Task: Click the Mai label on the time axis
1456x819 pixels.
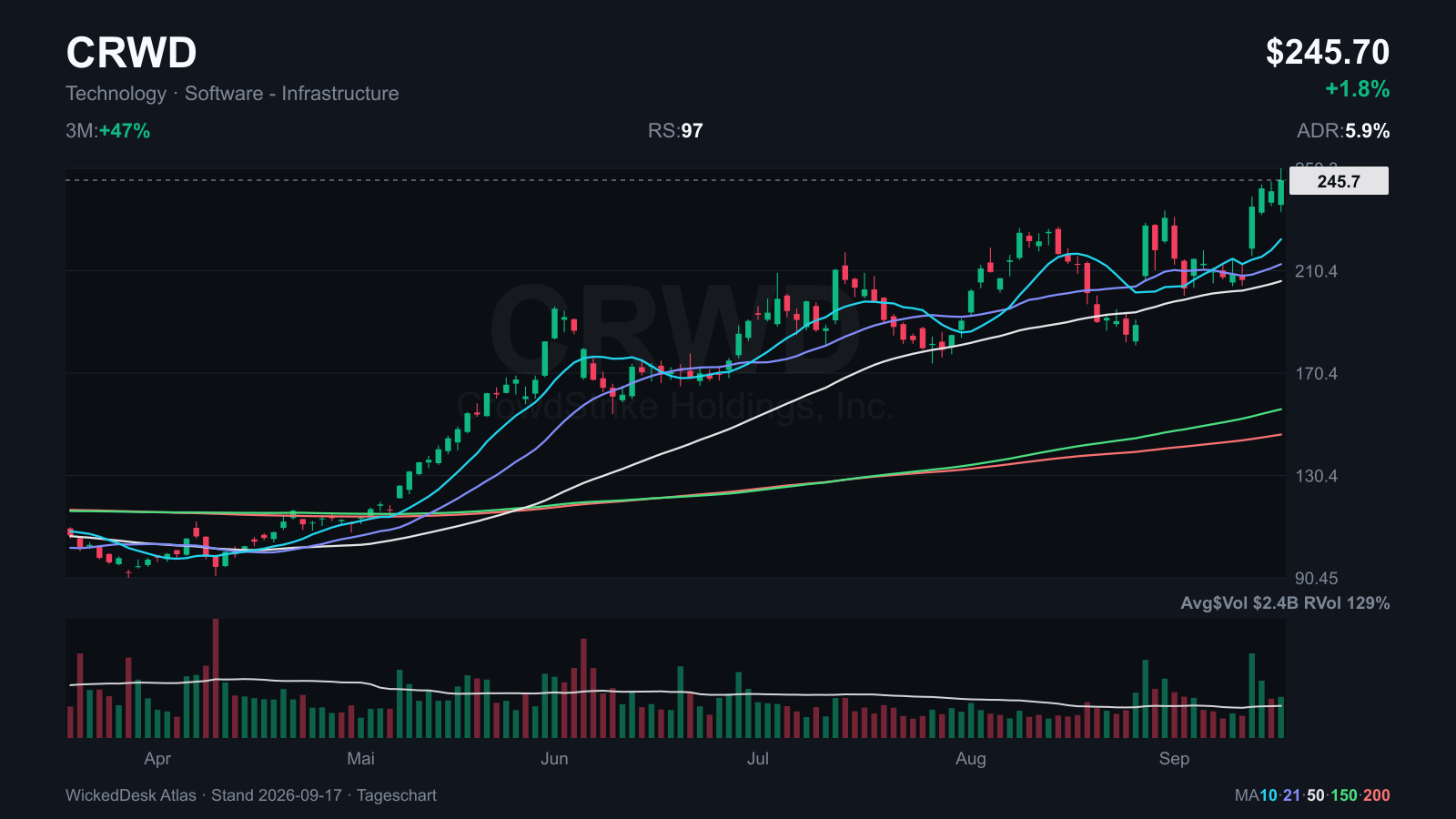Action: click(x=361, y=759)
